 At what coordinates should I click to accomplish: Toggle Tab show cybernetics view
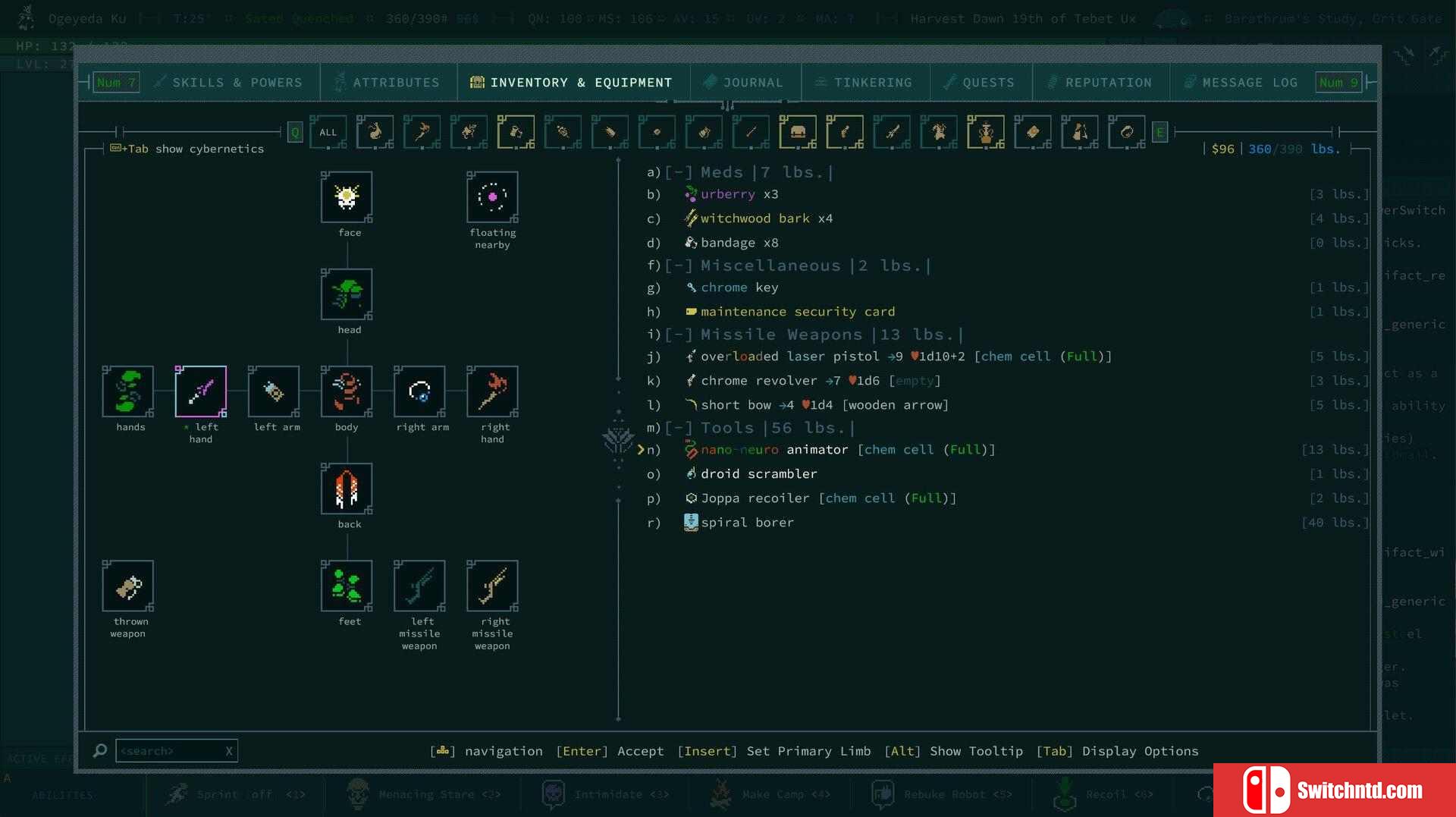tap(187, 149)
